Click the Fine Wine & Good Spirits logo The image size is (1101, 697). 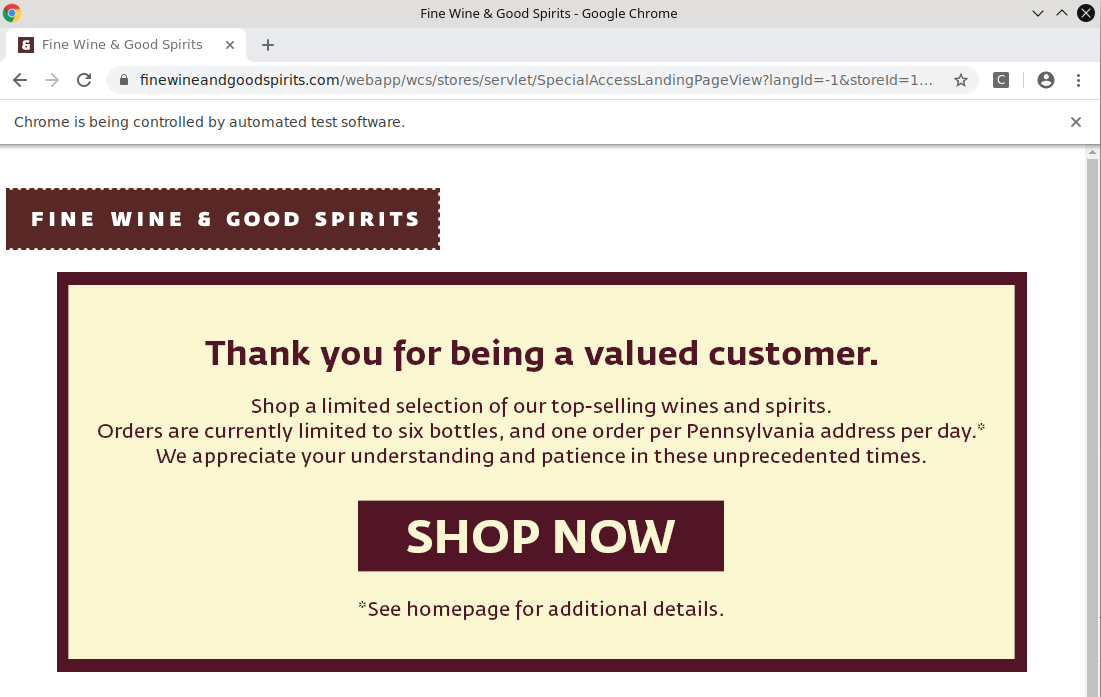click(223, 219)
